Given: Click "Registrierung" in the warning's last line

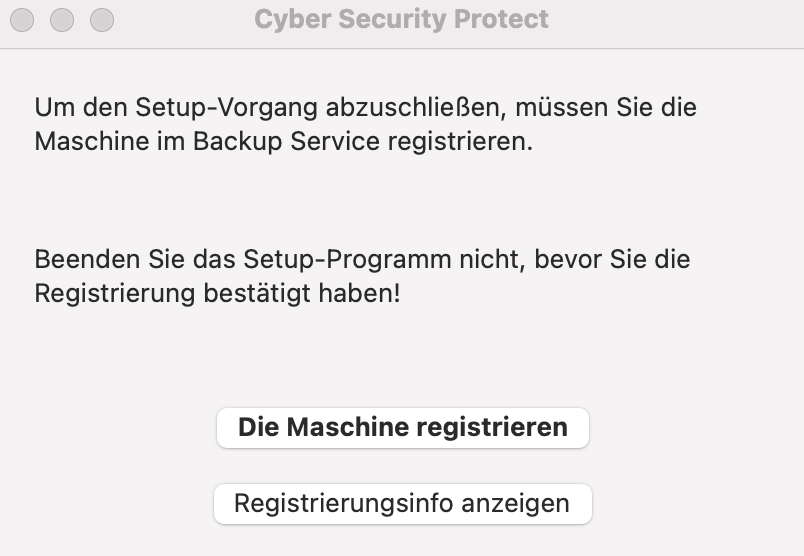Looking at the screenshot, I should coord(108,294).
